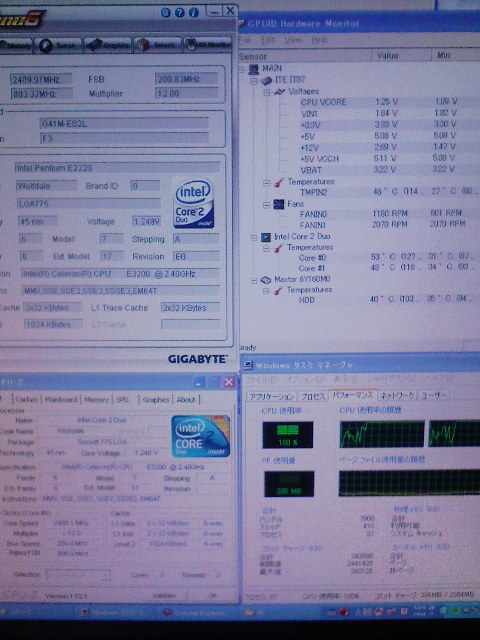Click the Sensor column header
This screenshot has width=480, height=640.
305,56
